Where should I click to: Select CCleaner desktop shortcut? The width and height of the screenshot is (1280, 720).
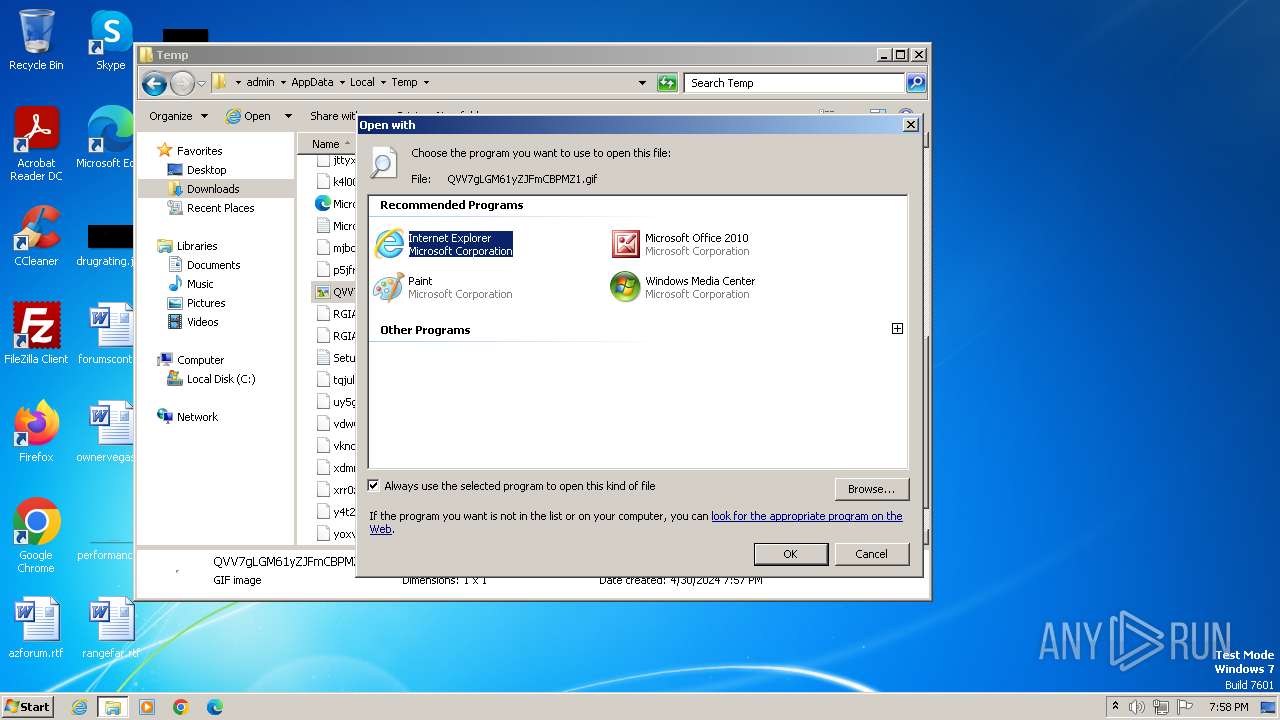click(x=36, y=236)
